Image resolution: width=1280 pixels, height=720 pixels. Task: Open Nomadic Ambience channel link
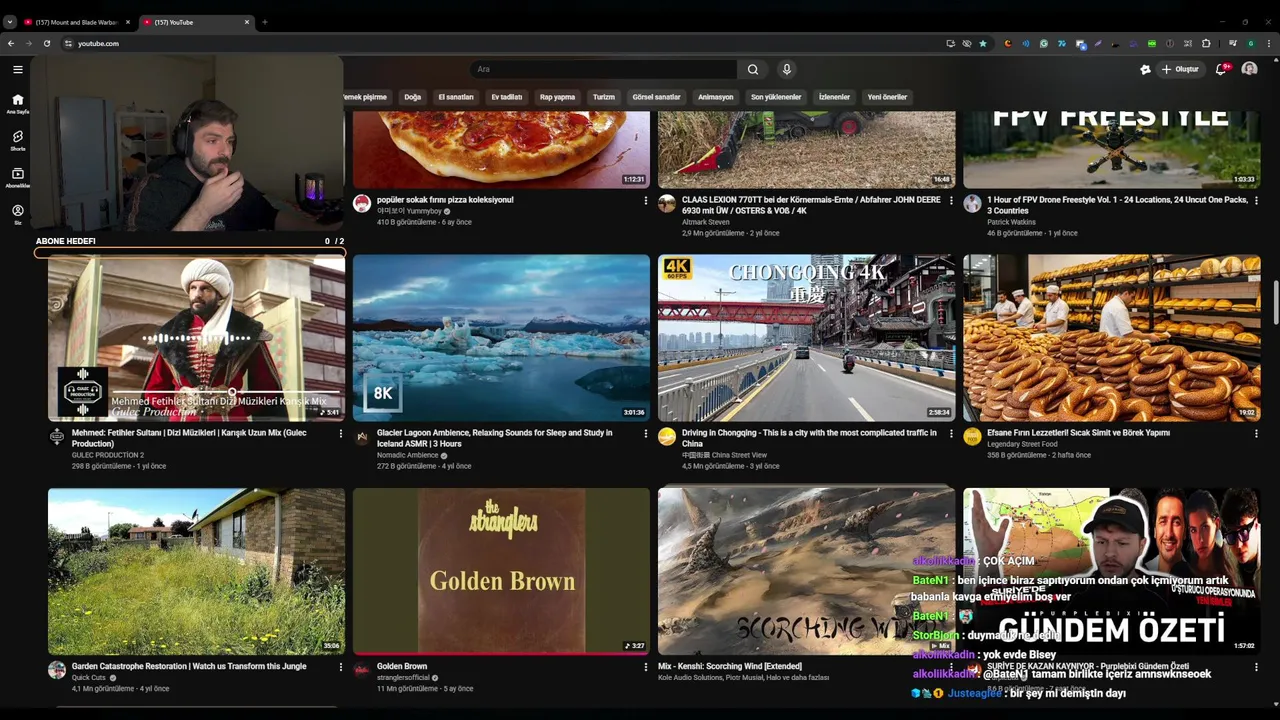coord(408,455)
